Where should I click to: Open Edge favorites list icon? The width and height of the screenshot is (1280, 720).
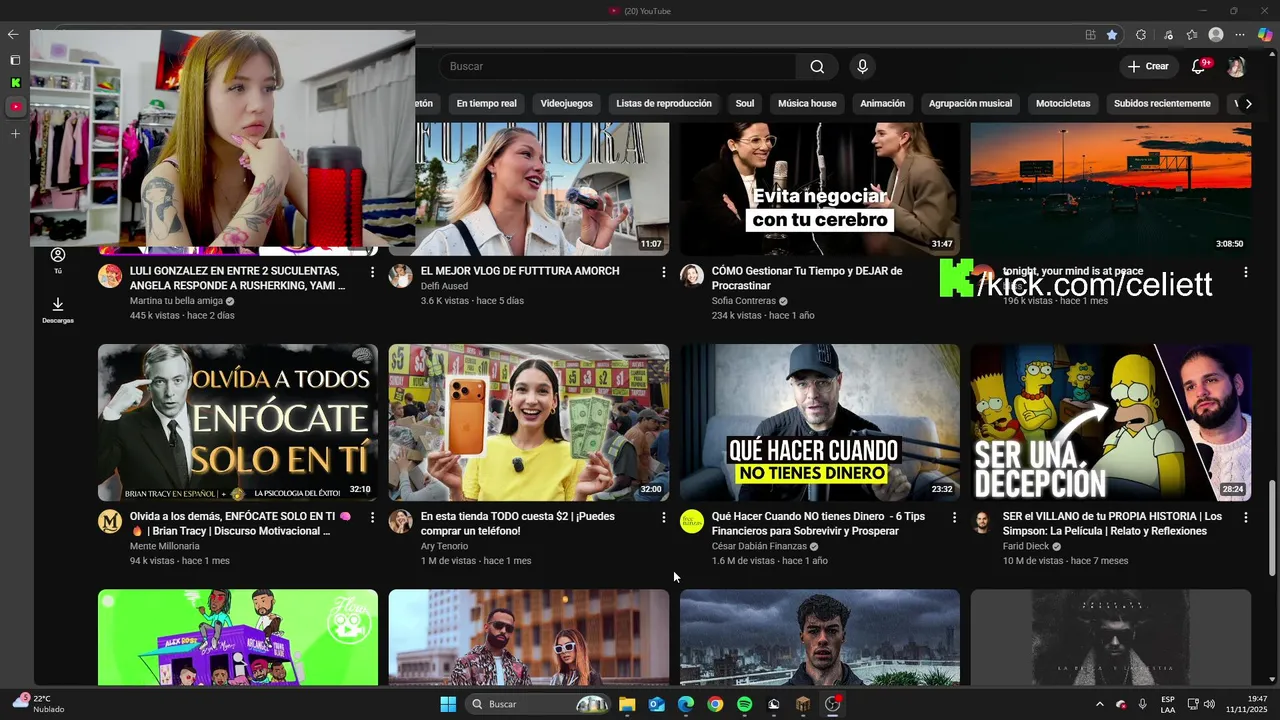tap(1192, 35)
